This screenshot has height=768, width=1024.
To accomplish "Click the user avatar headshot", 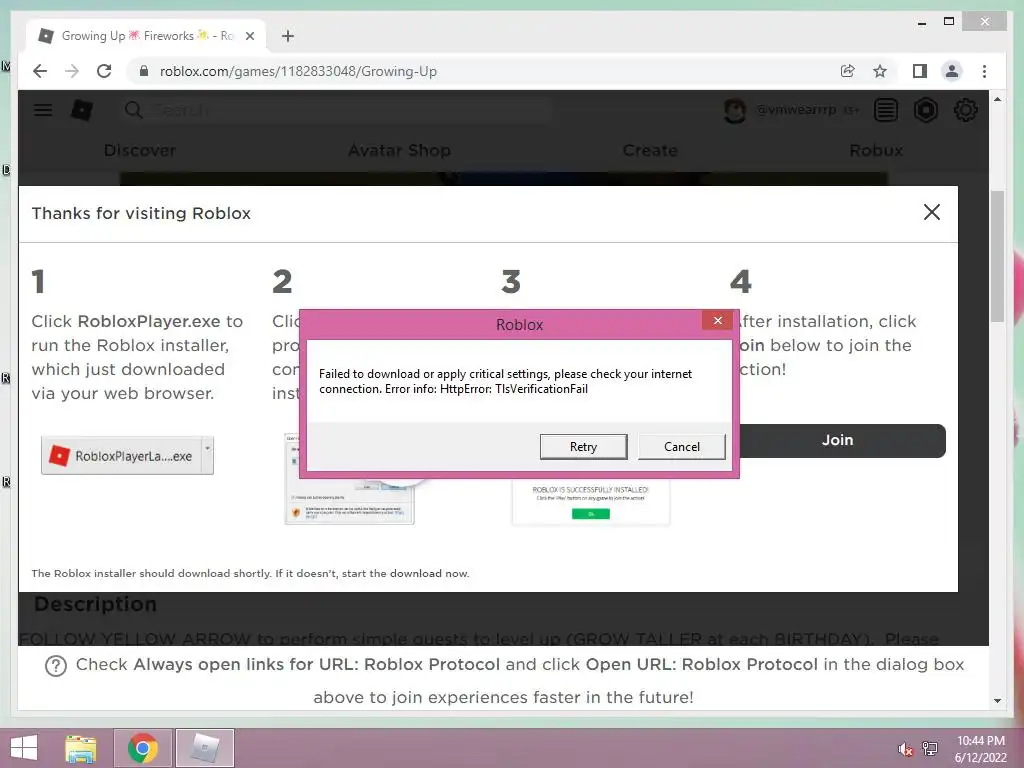I will (x=735, y=110).
